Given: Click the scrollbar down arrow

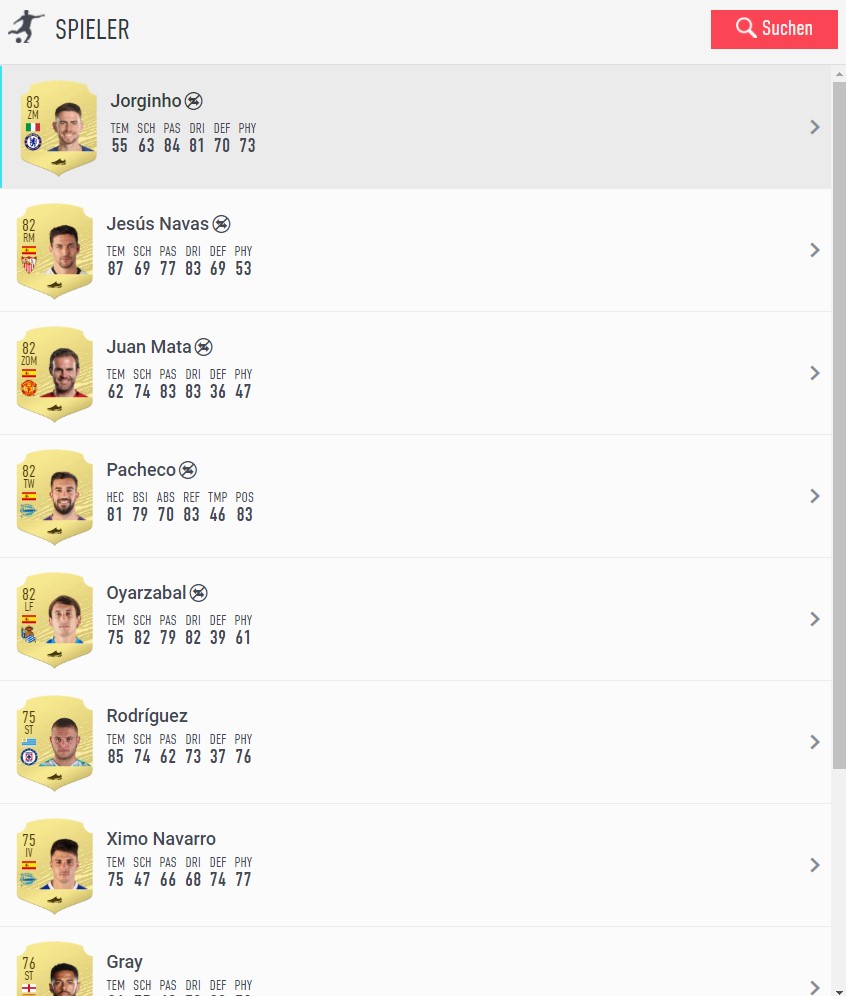Looking at the screenshot, I should point(839,988).
